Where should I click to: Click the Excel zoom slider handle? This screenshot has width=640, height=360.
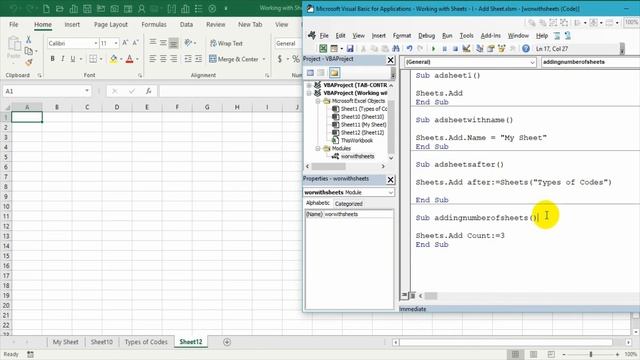click(590, 354)
